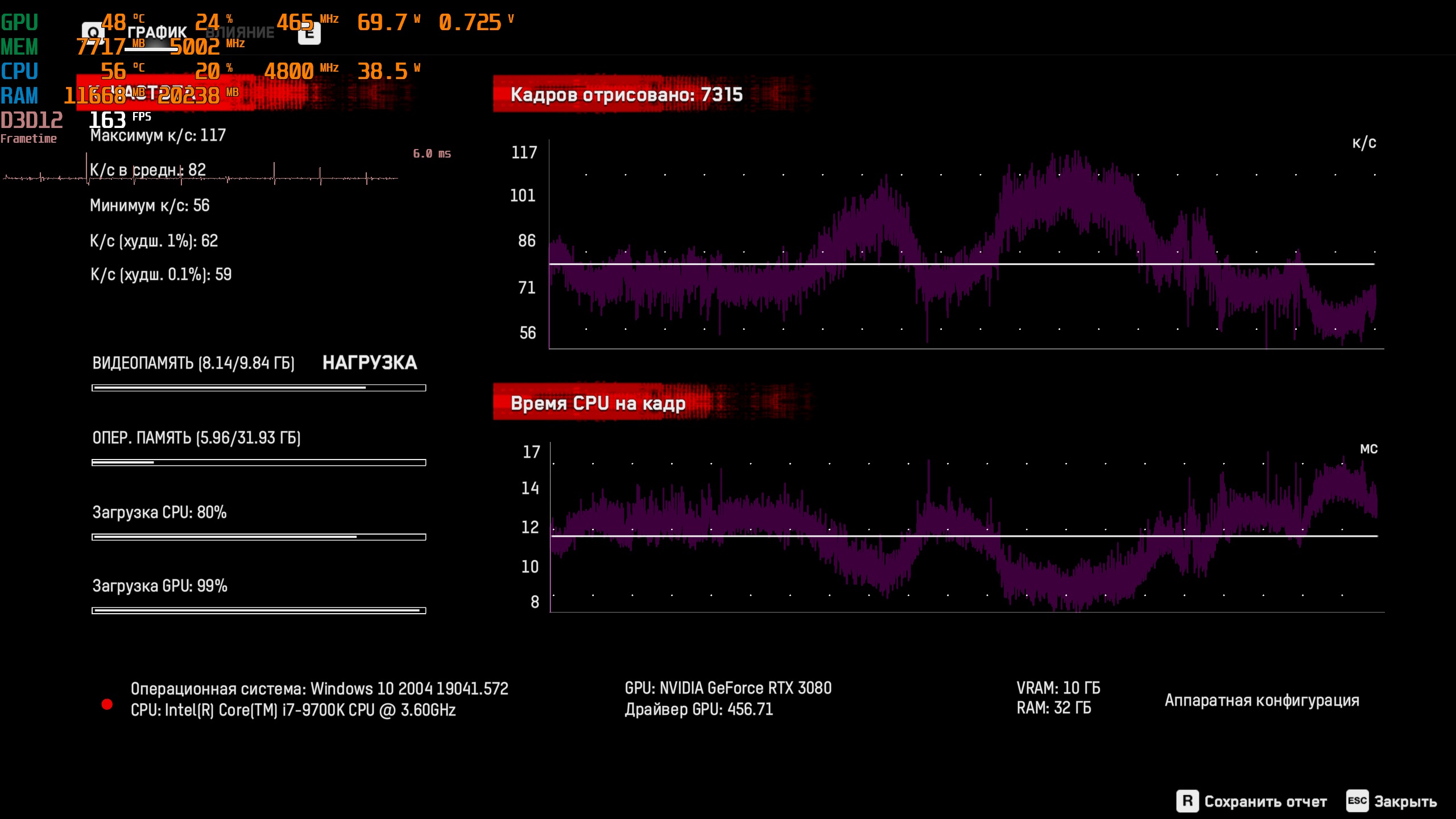Viewport: 1456px width, 819px height.
Task: Switch to the ГРАФИК tab
Action: [157, 32]
